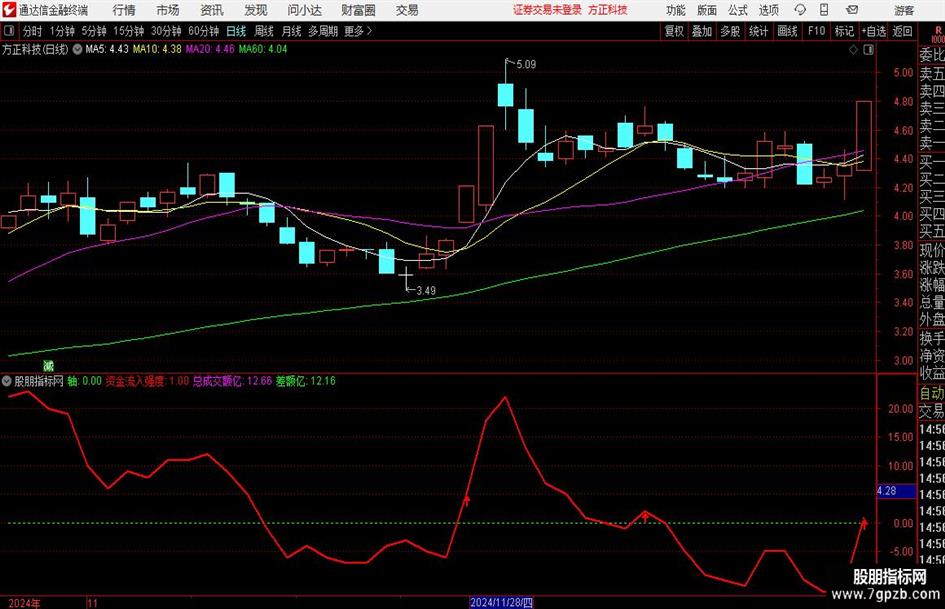Open the mail envelope icon
Screen dimensions: 945x609
click(x=852, y=10)
